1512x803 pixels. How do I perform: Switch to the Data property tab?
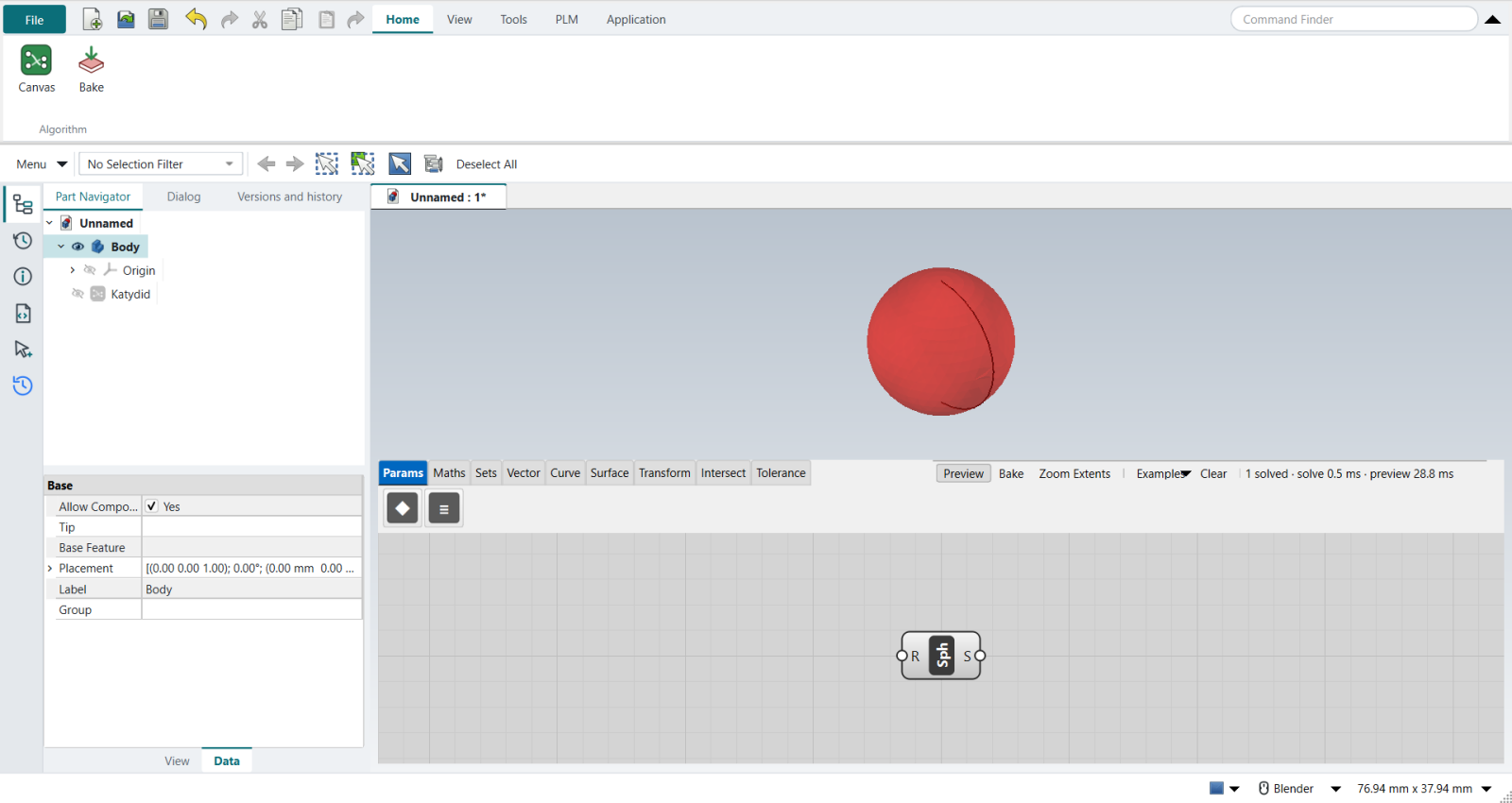(227, 760)
